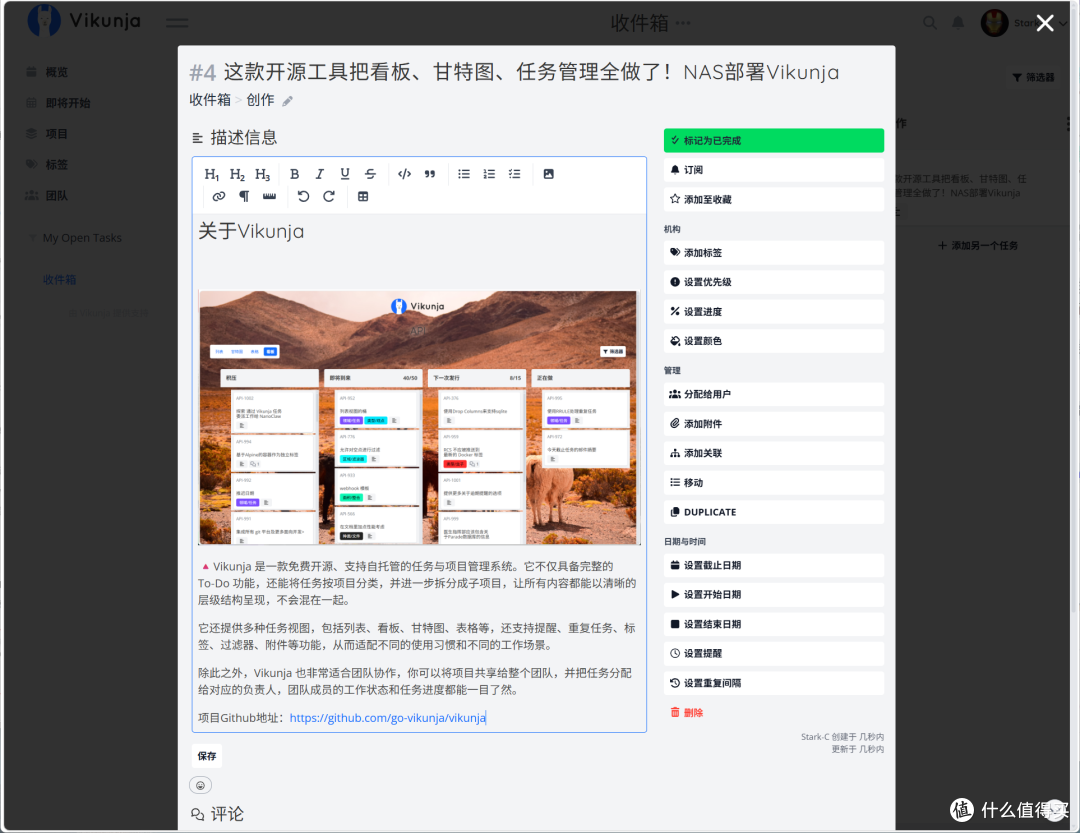Click 添加另一个任务 in kanban column
1080x833 pixels.
[x=977, y=246]
